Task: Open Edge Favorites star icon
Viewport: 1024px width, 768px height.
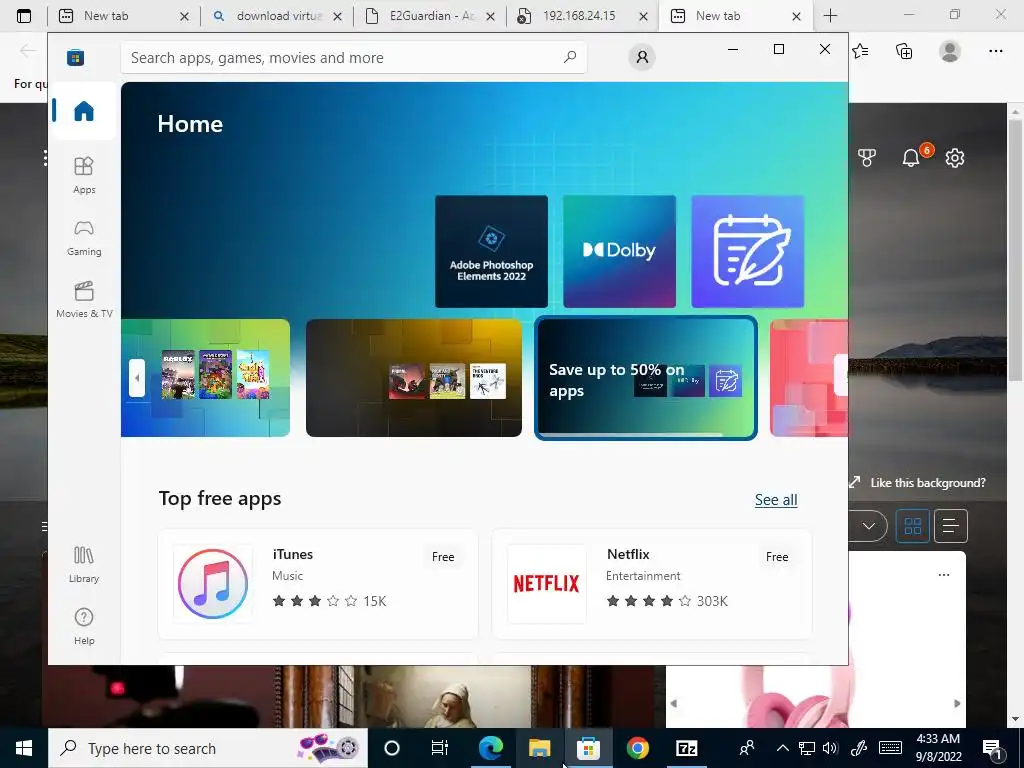Action: pos(860,51)
